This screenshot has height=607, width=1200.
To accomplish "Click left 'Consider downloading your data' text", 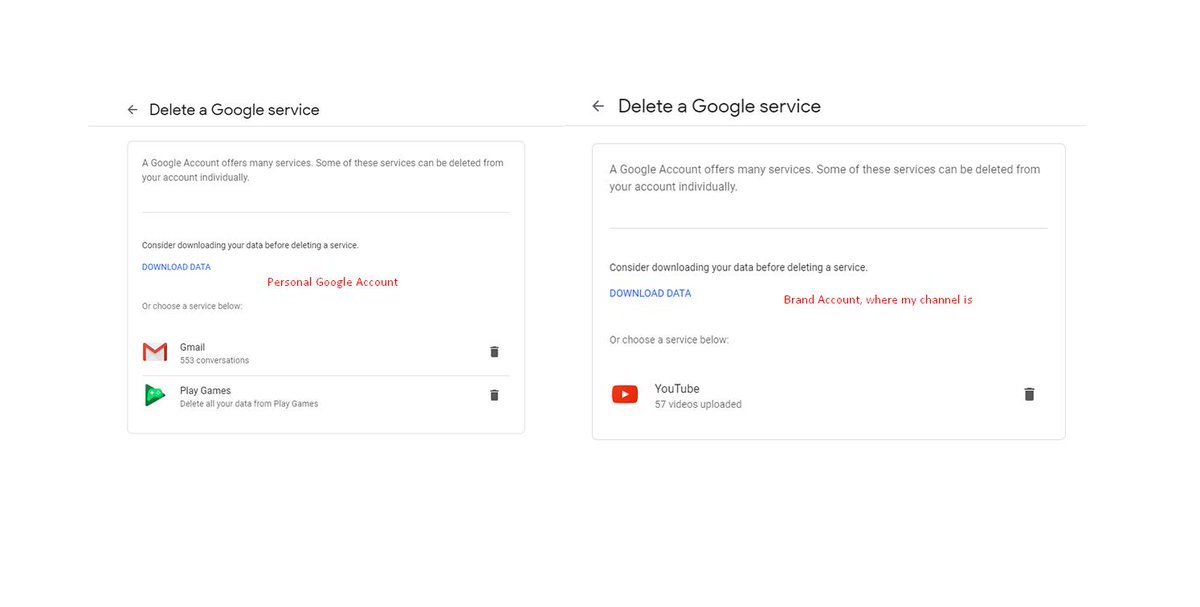I will pos(250,245).
